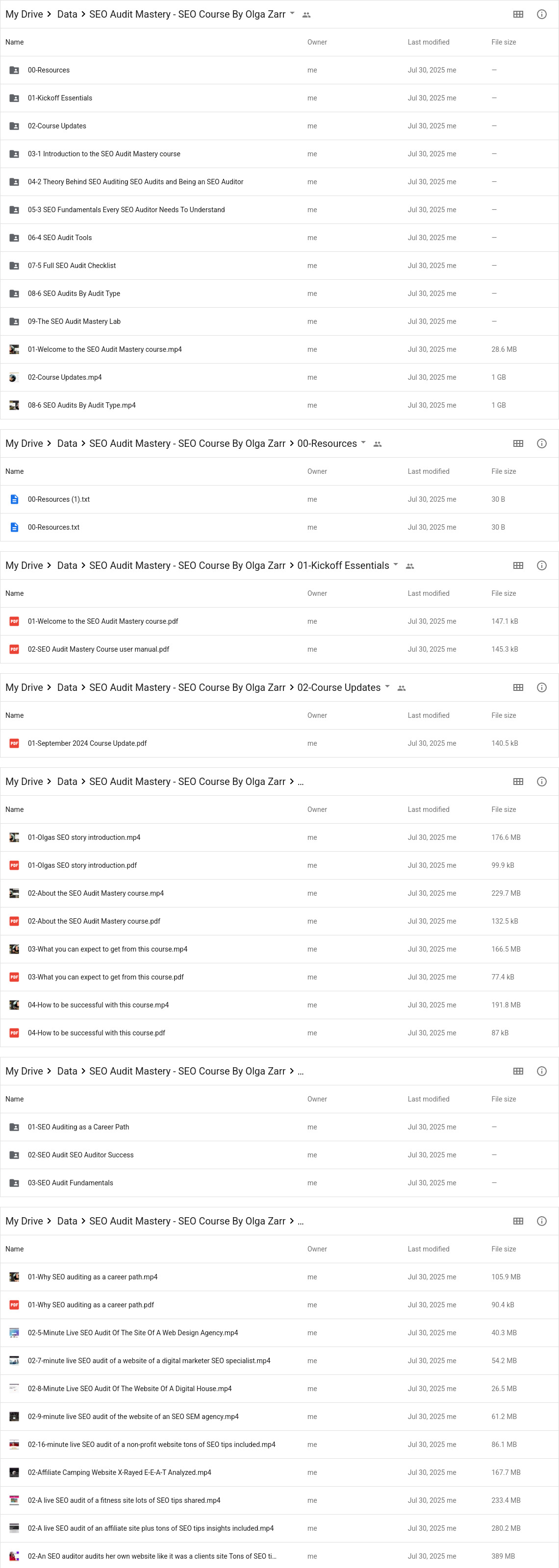Sort the topmost listing by the Name column header
The image size is (559, 1568).
click(15, 42)
